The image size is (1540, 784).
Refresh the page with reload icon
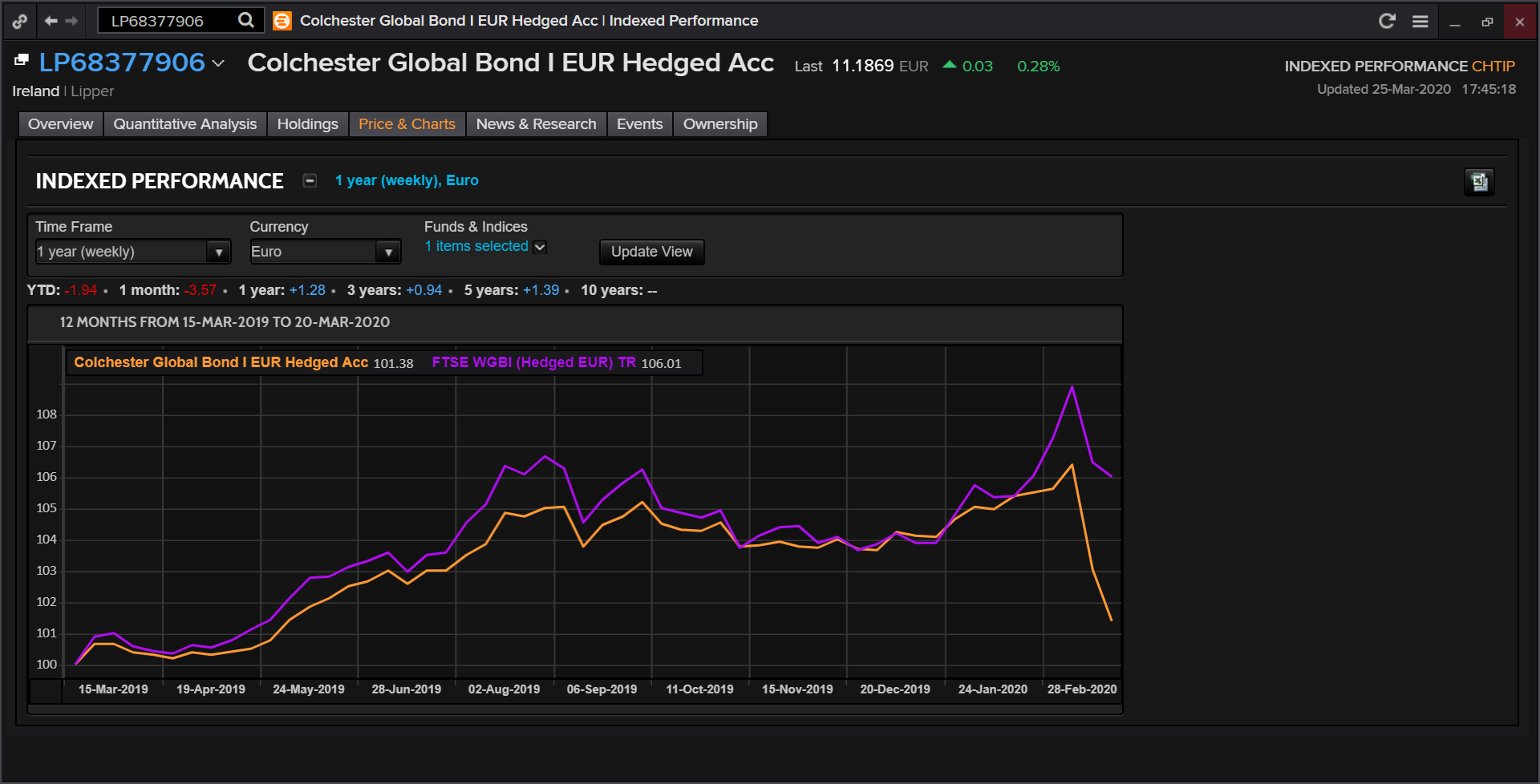(1387, 21)
